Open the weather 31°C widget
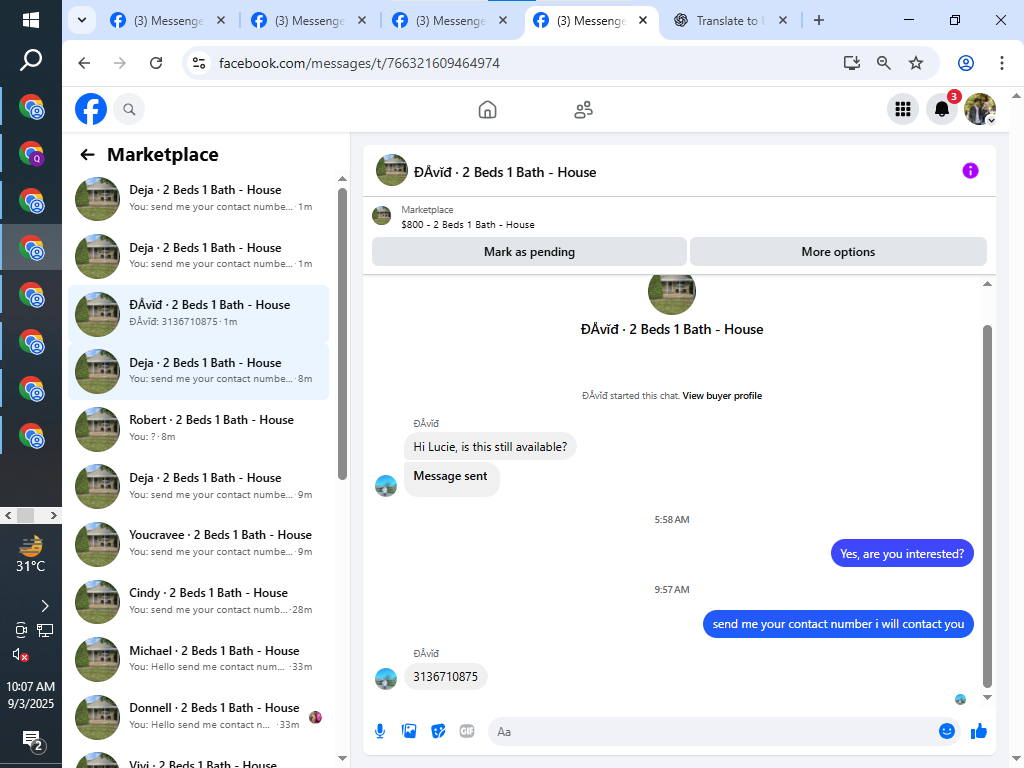 [x=31, y=554]
